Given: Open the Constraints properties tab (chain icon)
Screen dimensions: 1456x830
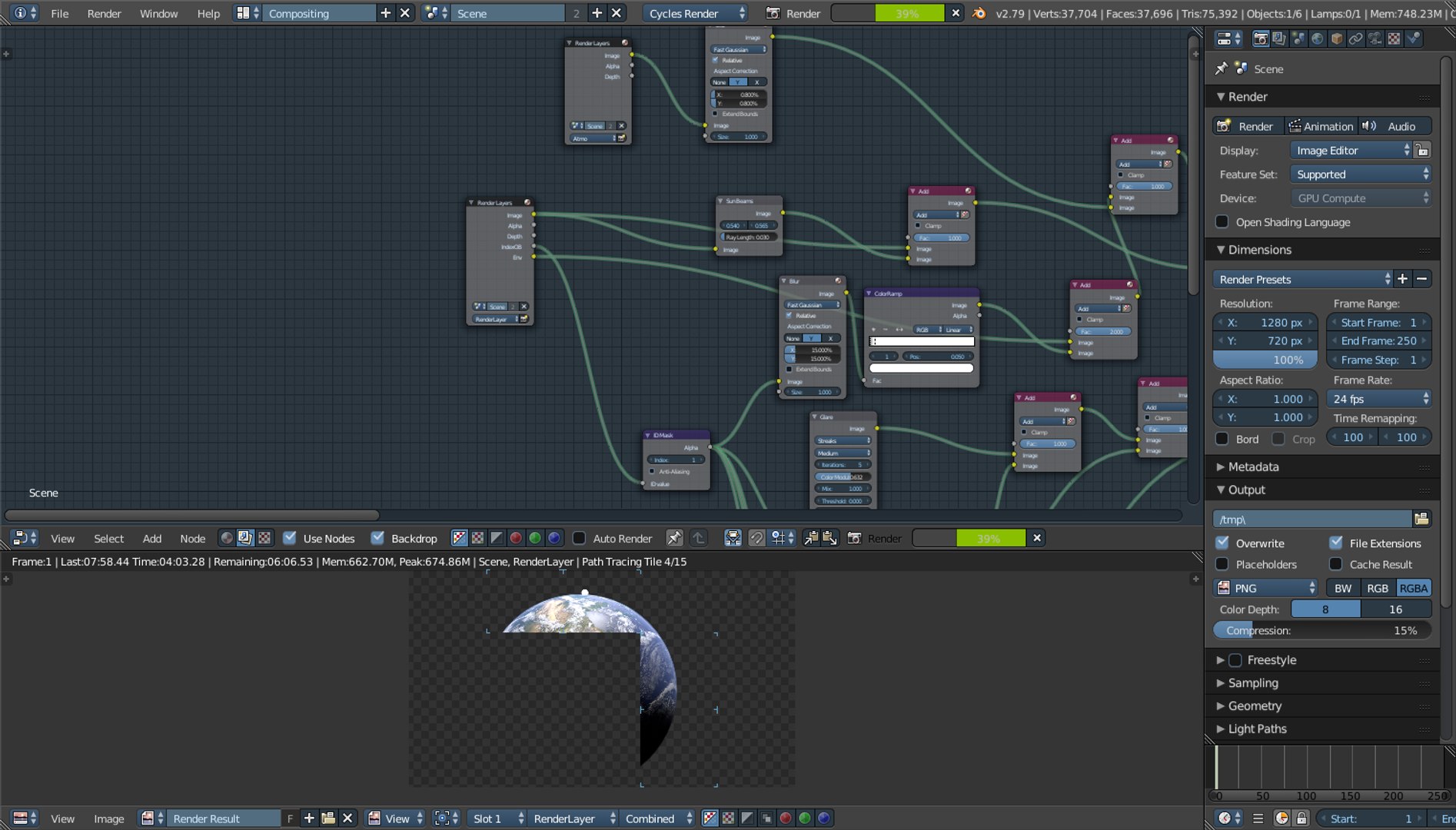Looking at the screenshot, I should coord(1356,38).
